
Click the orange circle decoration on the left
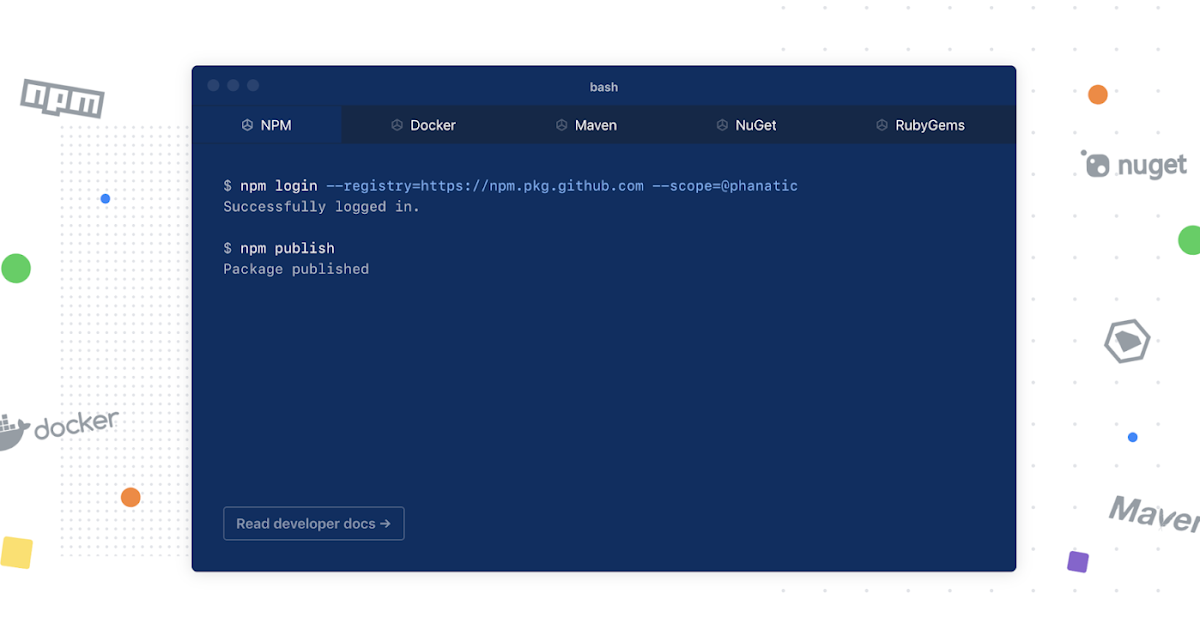point(130,497)
